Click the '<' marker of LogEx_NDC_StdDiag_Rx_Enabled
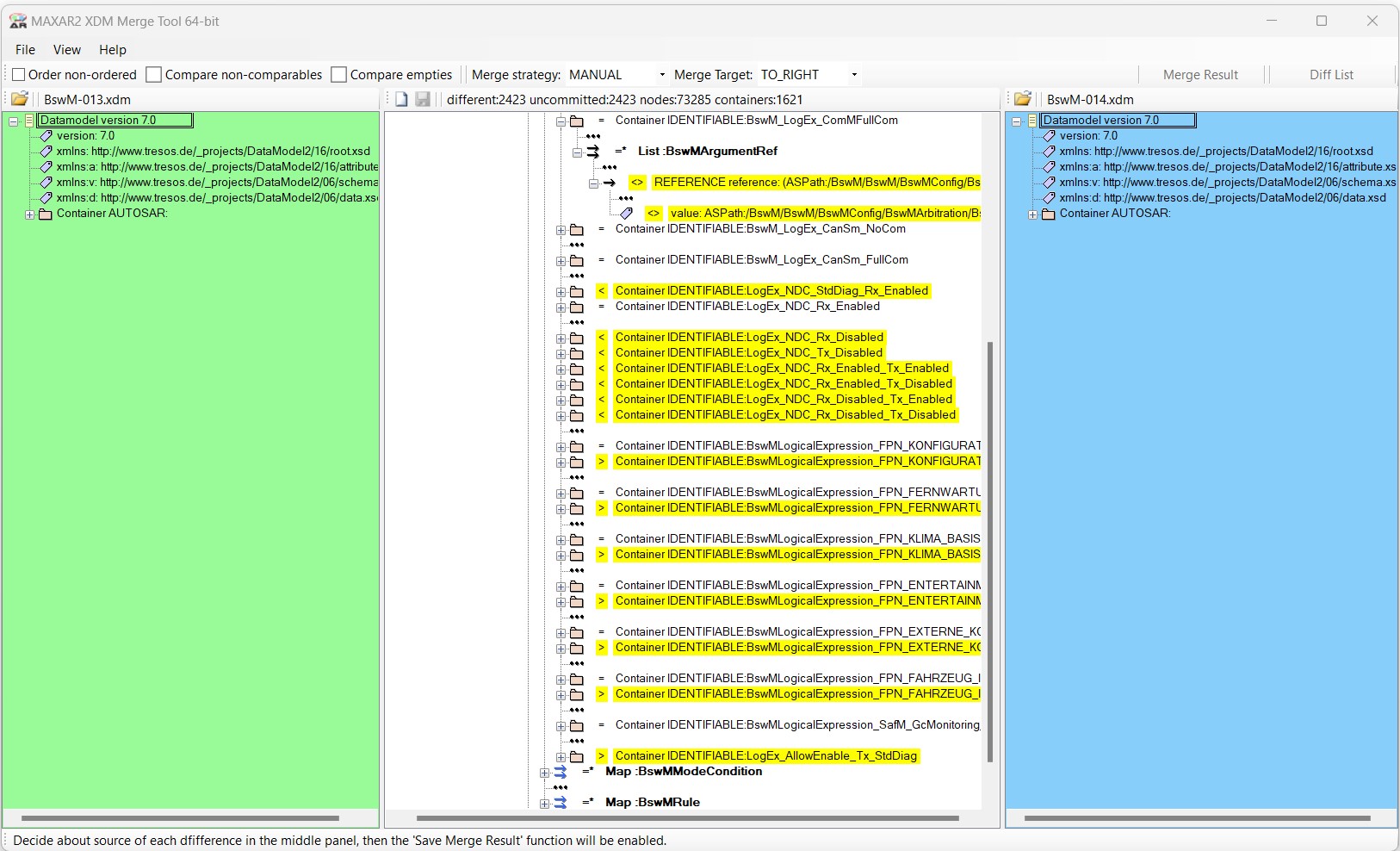This screenshot has height=851, width=1400. [602, 291]
